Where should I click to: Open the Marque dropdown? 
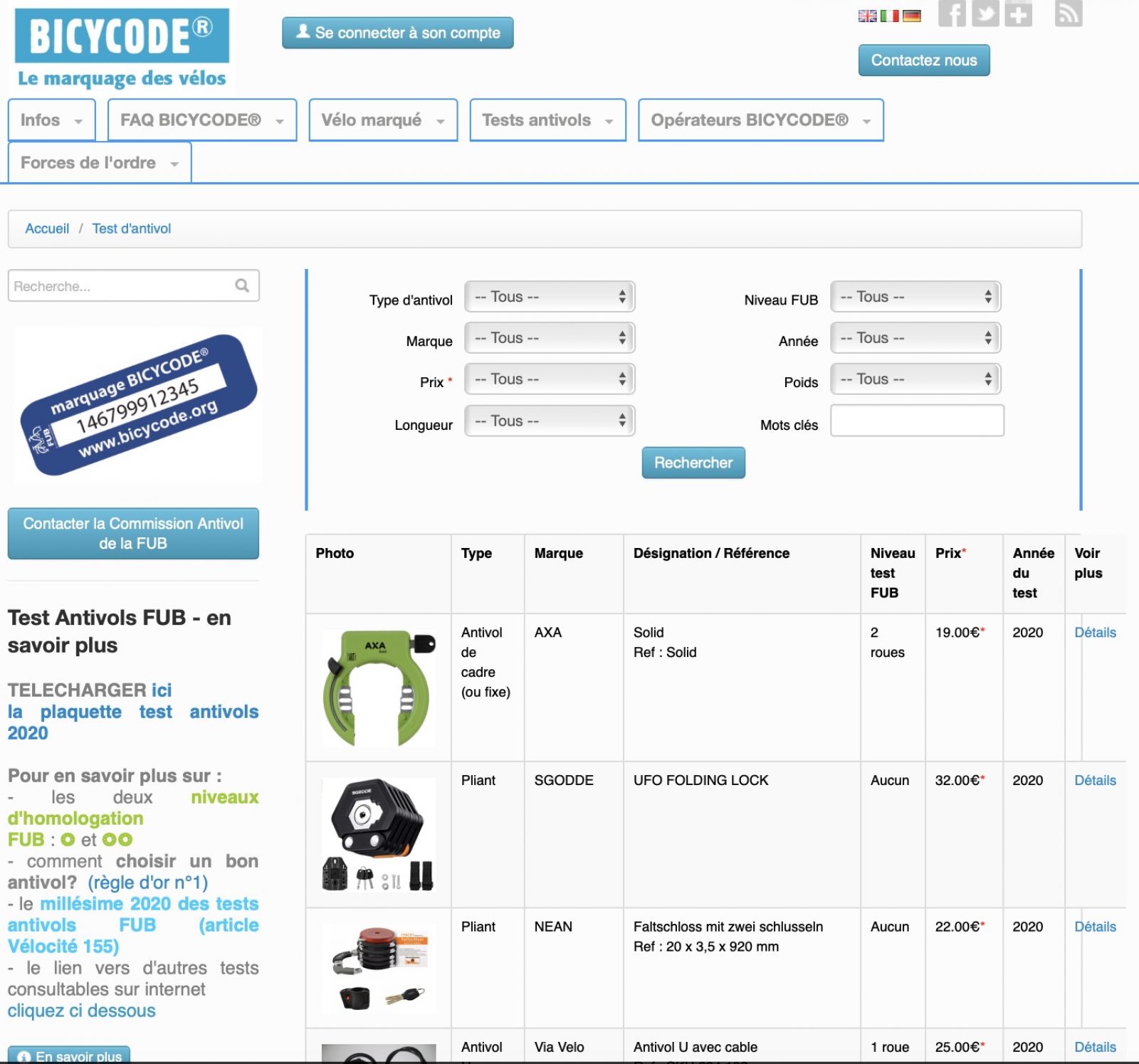click(x=550, y=338)
